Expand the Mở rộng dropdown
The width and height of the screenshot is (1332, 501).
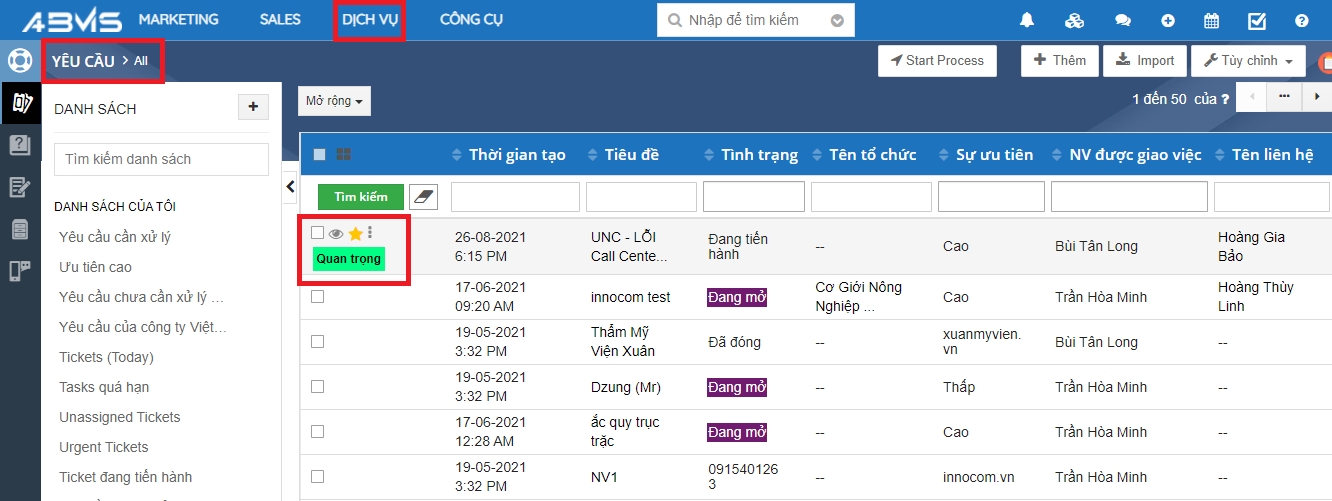point(334,101)
